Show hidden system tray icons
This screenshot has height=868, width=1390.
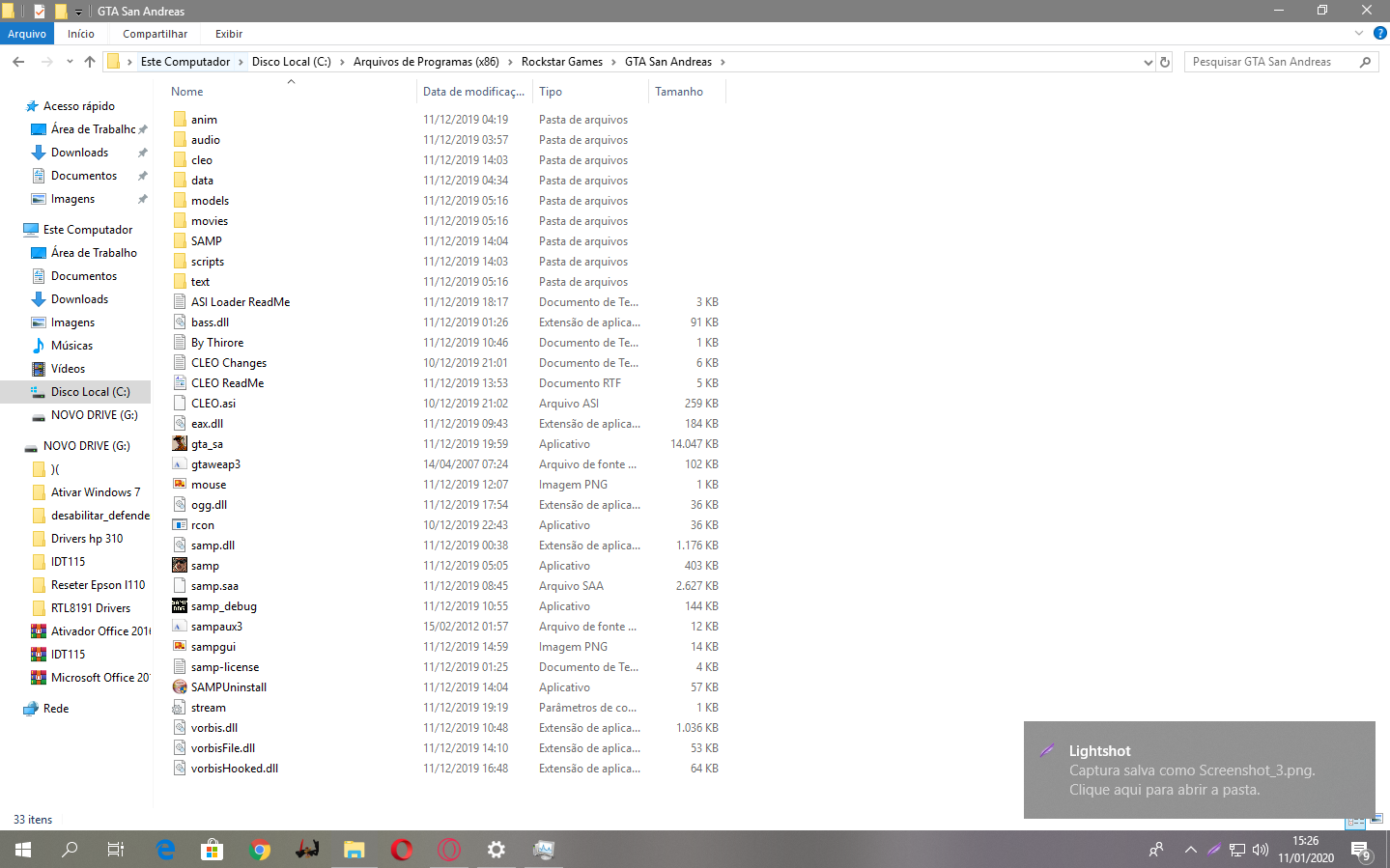(1190, 850)
